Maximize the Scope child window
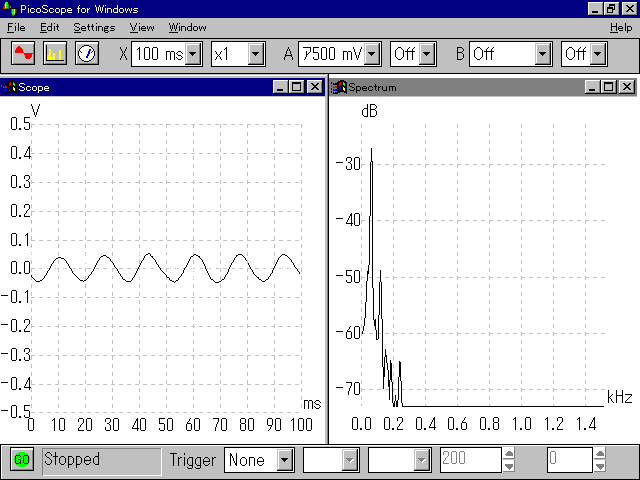The height and width of the screenshot is (480, 640). tap(297, 87)
